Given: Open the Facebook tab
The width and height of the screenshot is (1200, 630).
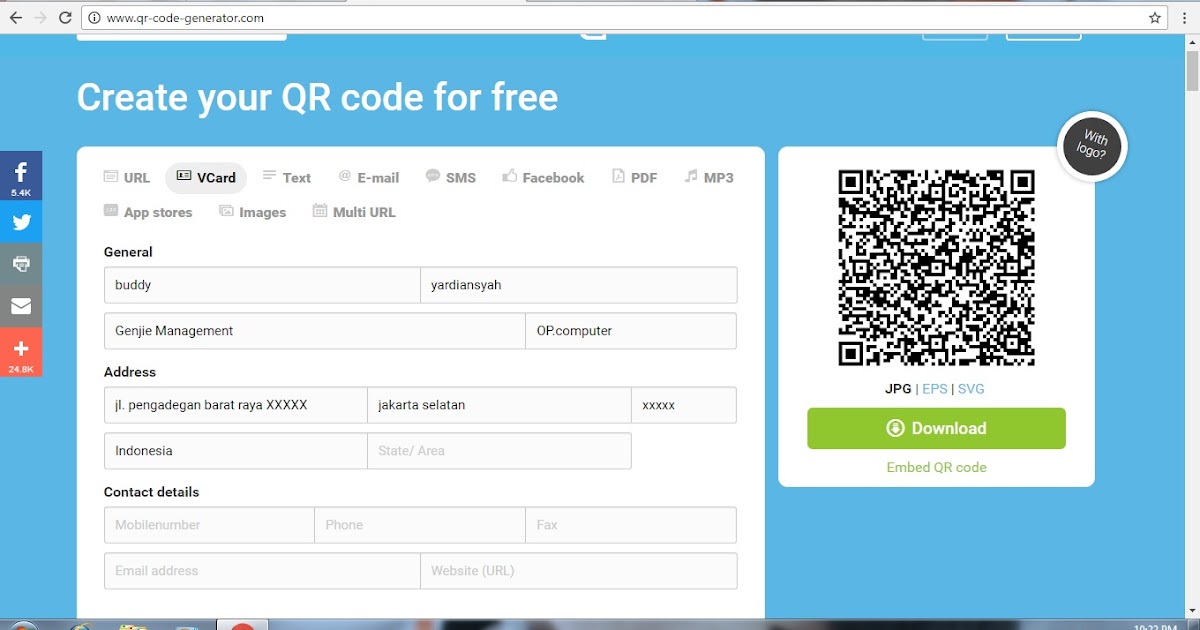Looking at the screenshot, I should pyautogui.click(x=543, y=178).
